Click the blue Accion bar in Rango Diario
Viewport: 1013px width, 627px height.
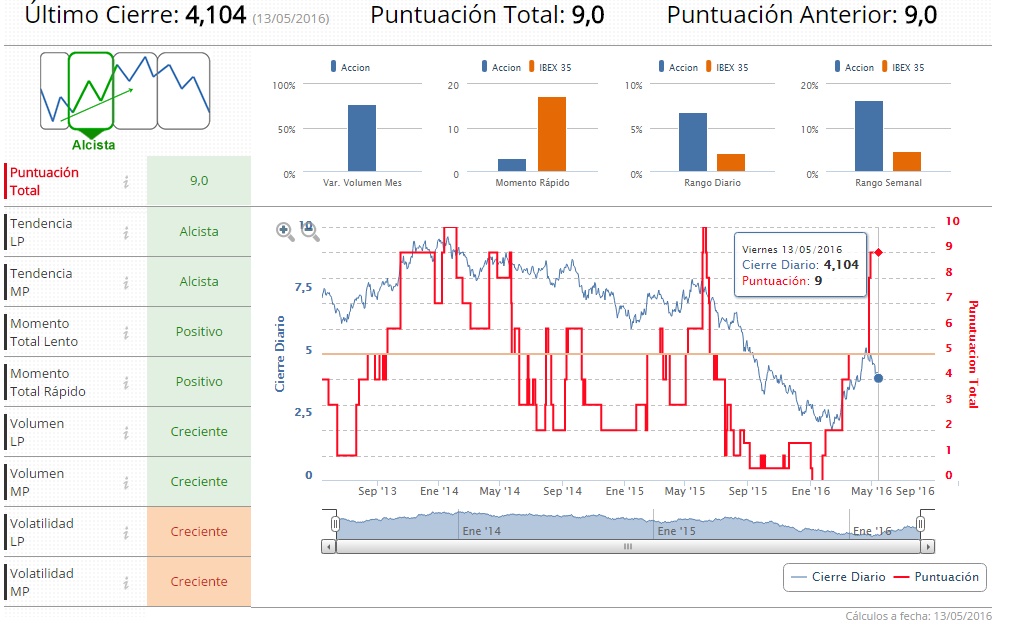pyautogui.click(x=693, y=143)
